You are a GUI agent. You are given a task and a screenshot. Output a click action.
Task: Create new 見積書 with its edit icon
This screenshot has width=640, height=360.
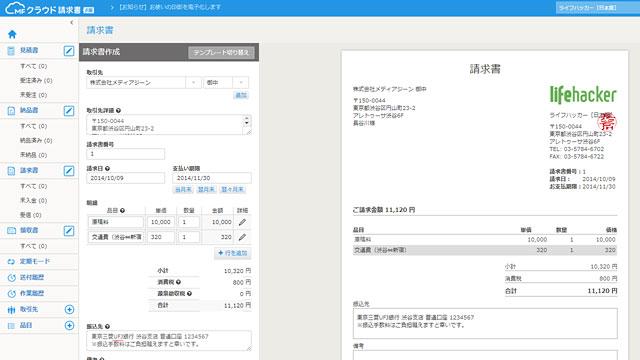(x=69, y=51)
